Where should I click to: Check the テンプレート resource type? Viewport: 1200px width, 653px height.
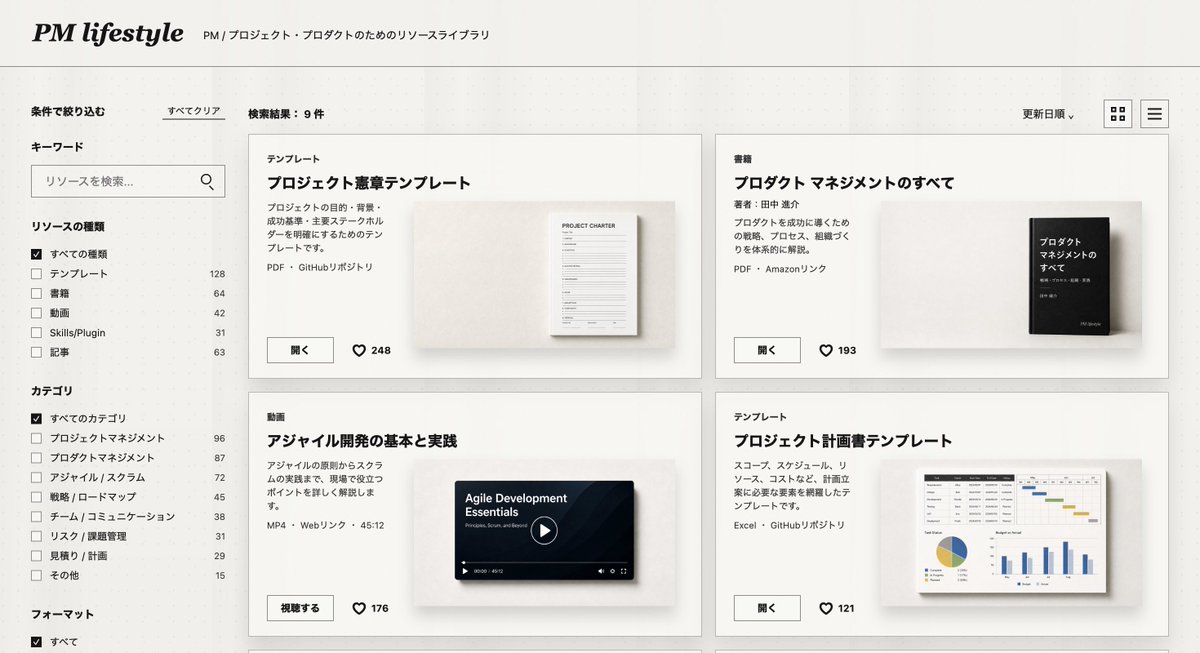(37, 274)
